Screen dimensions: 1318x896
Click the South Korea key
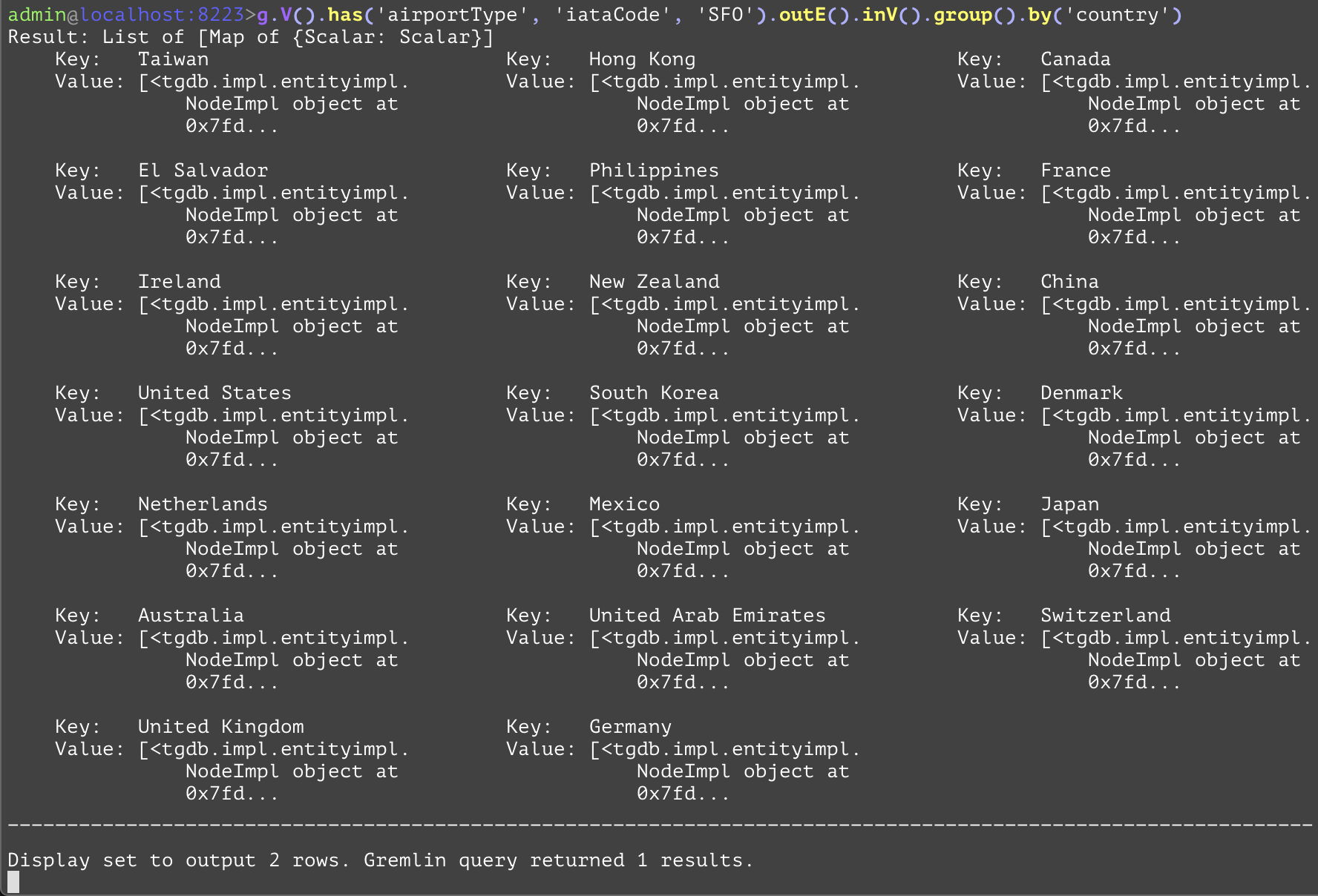(654, 393)
